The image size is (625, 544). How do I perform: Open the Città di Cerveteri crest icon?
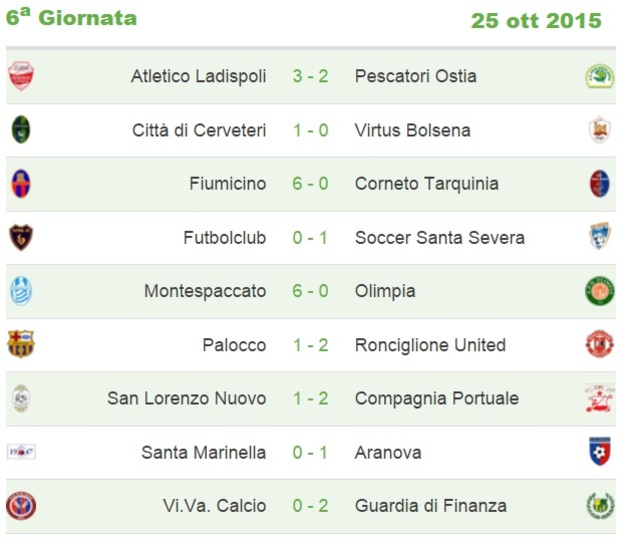tap(21, 130)
